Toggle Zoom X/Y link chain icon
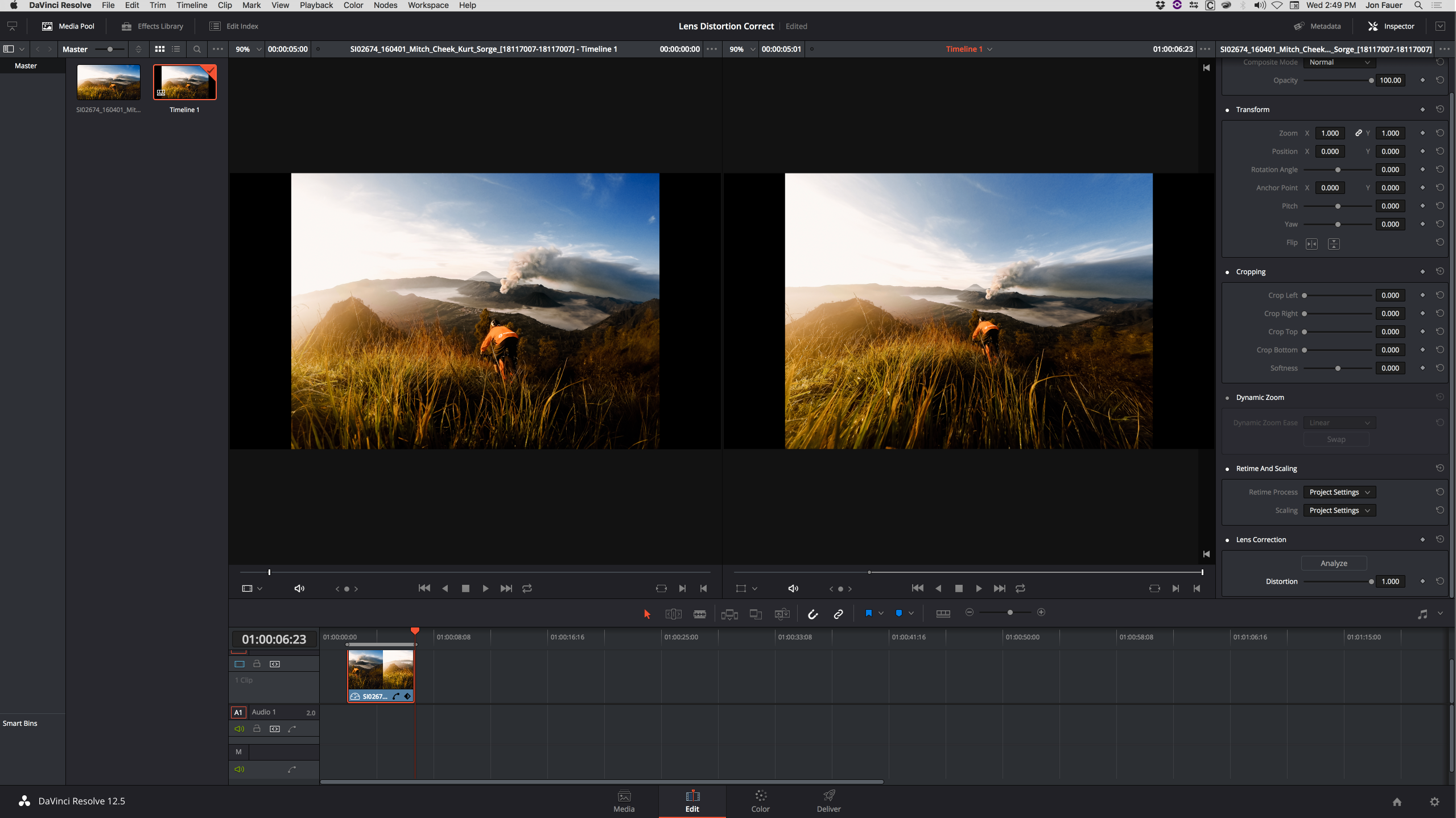This screenshot has width=1456, height=818. point(1359,133)
